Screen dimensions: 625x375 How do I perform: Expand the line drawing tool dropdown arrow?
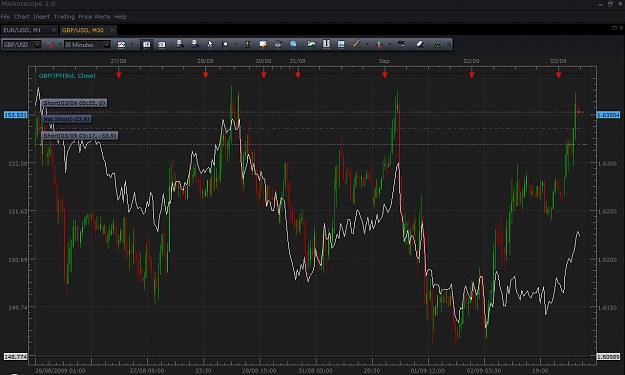click(367, 45)
